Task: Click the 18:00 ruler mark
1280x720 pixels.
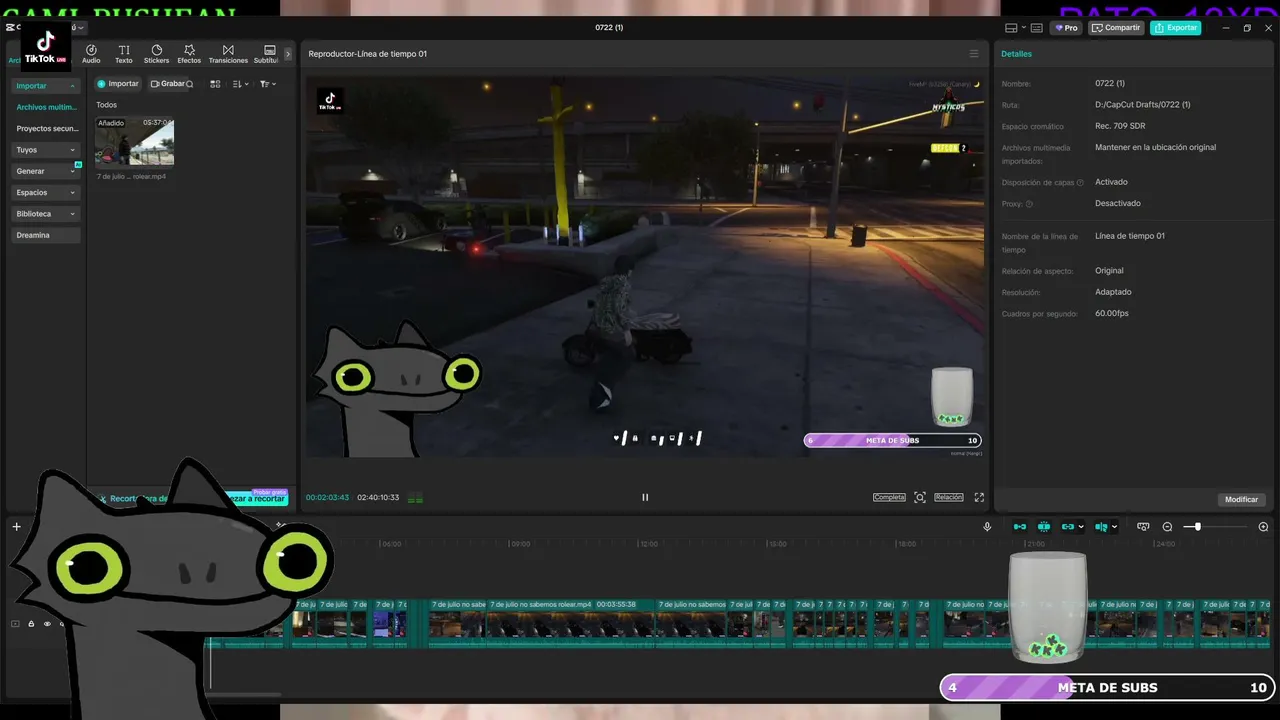Action: click(x=906, y=544)
